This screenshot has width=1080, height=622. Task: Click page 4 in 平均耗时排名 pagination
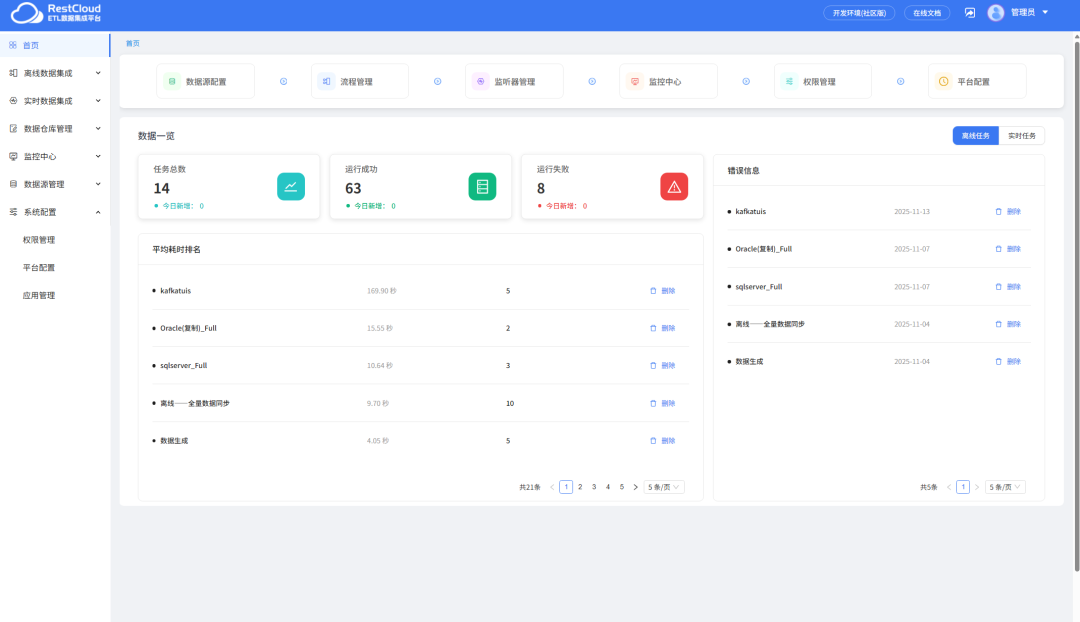(x=608, y=487)
